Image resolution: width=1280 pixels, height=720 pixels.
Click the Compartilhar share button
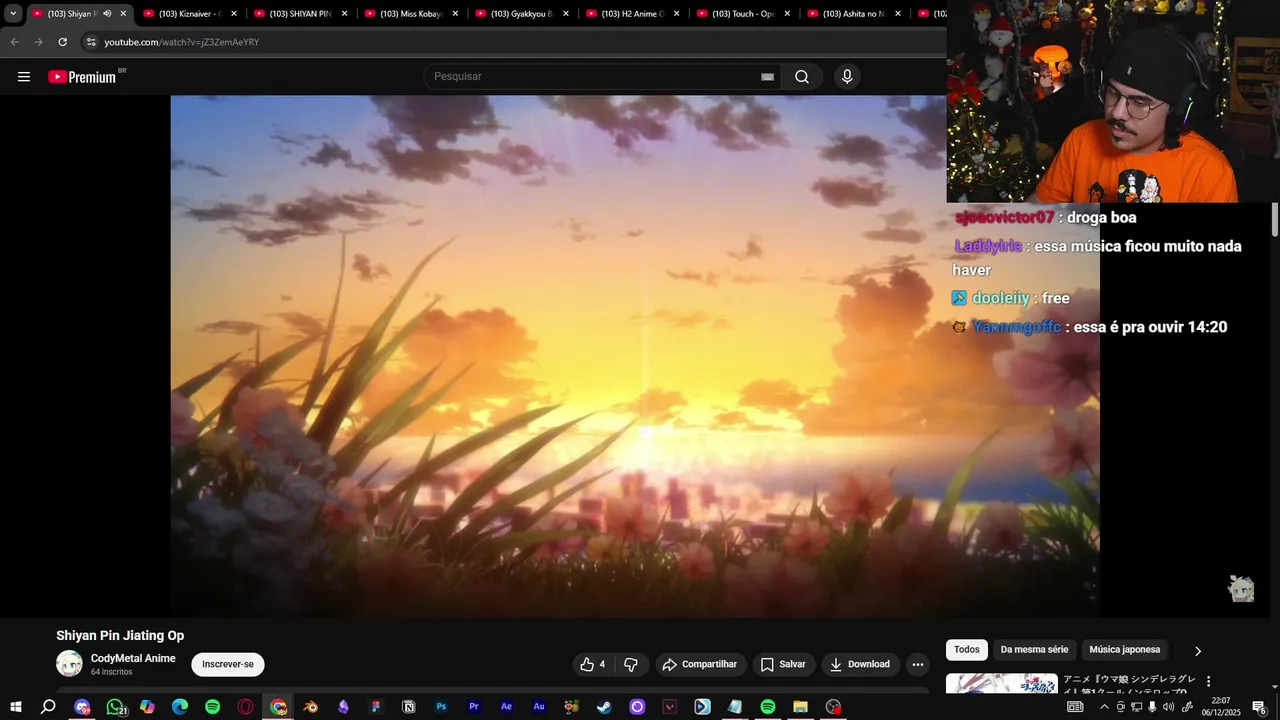click(700, 664)
